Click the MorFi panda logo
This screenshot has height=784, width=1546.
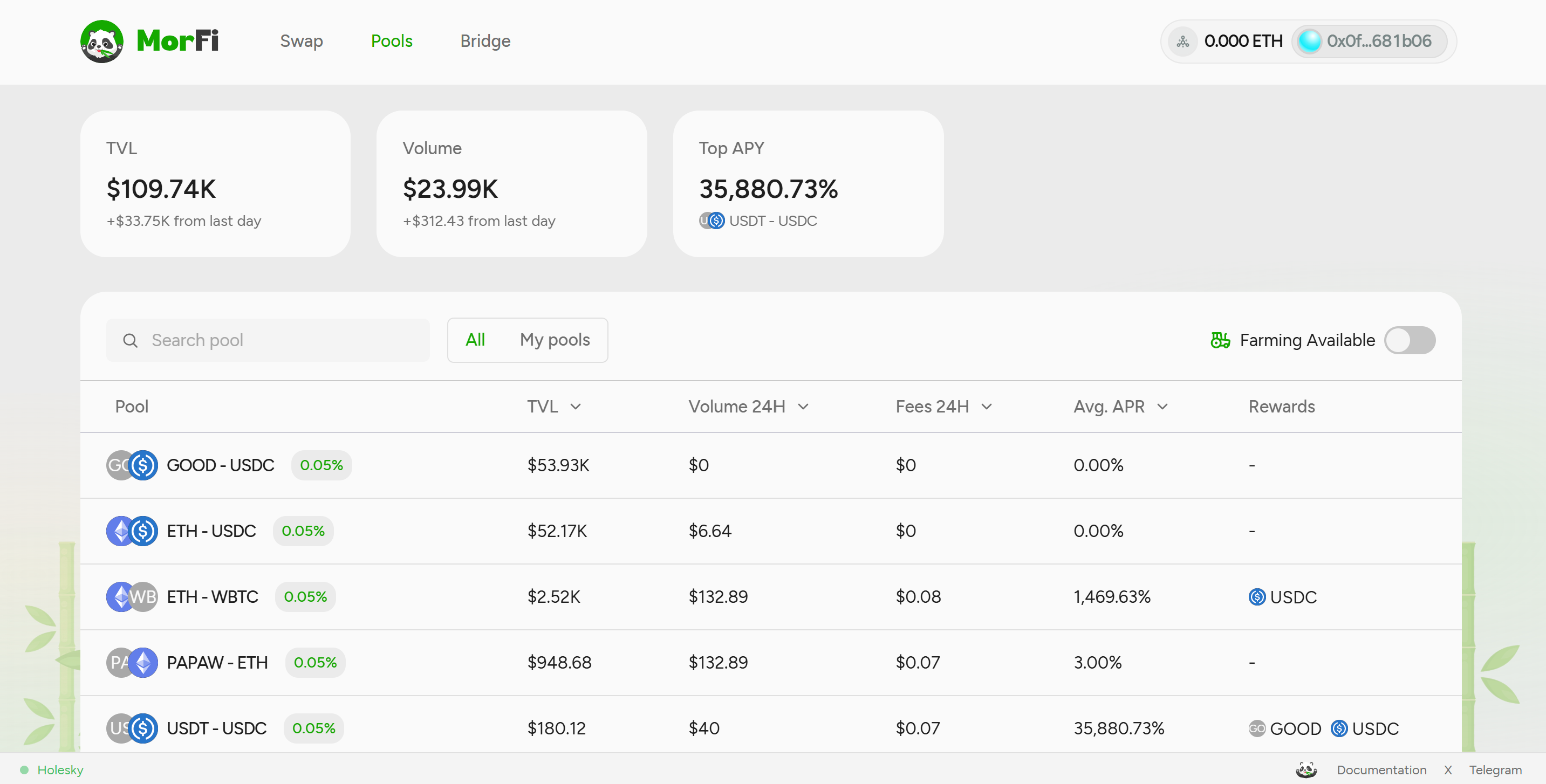pos(102,42)
